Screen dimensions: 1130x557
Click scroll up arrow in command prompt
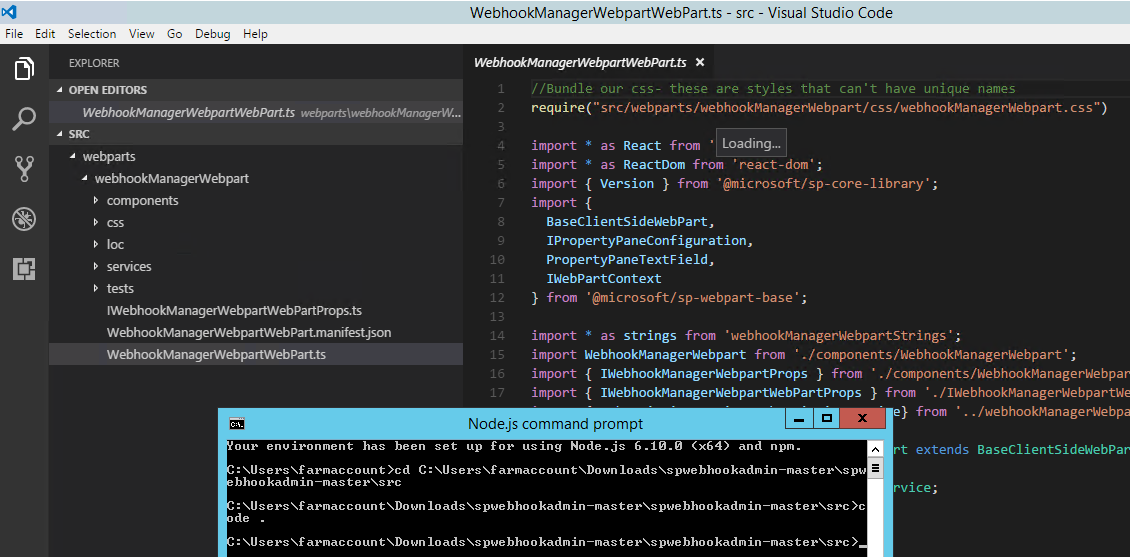[875, 449]
